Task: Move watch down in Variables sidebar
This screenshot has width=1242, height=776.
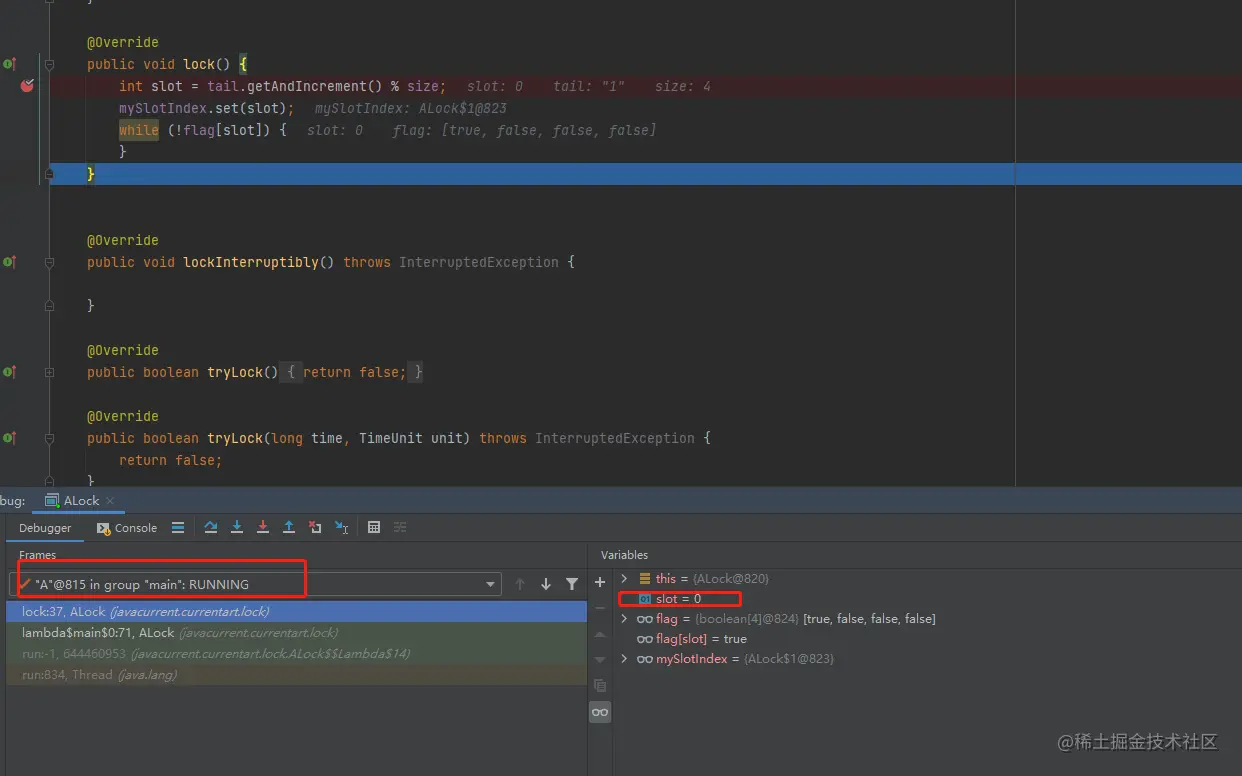Action: pos(600,660)
